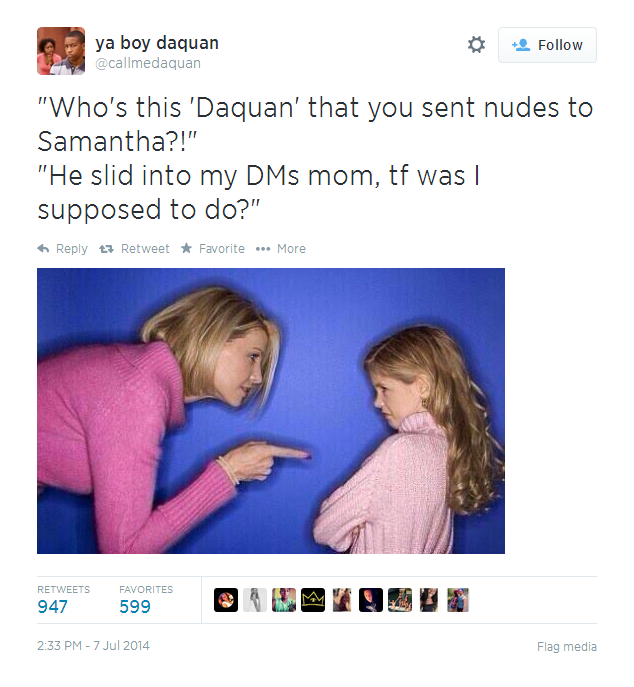The height and width of the screenshot is (687, 634).
Task: Click the Follow button
Action: click(x=547, y=45)
